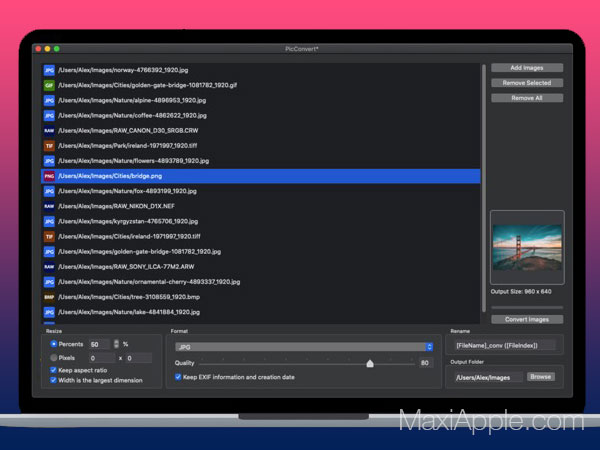This screenshot has width=600, height=450.
Task: Click BMP icon of tree-3108559_1920.bmp
Action: [x=49, y=297]
